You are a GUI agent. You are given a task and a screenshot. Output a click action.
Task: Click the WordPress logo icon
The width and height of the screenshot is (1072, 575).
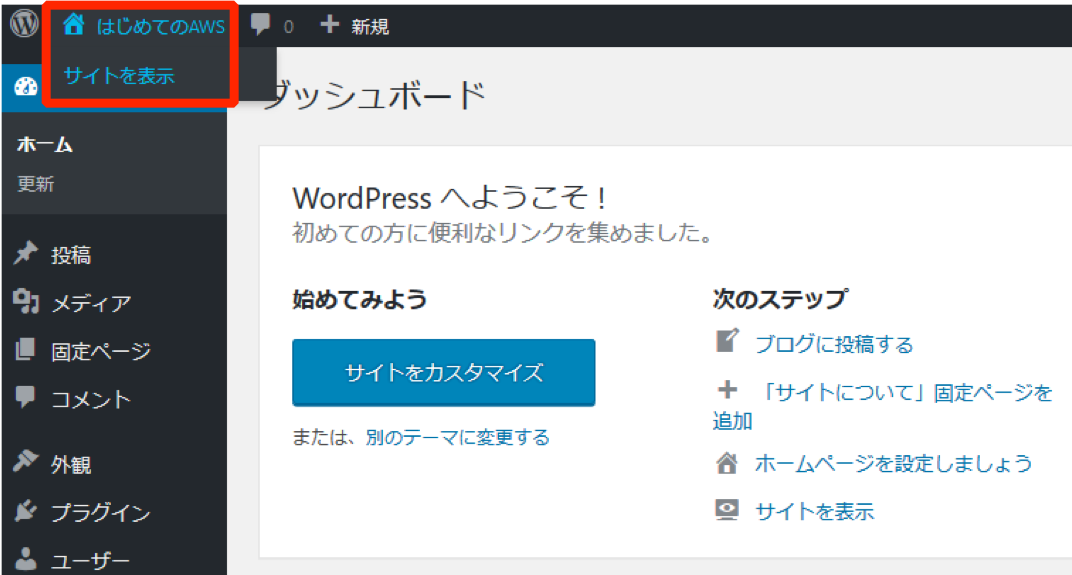tap(24, 23)
